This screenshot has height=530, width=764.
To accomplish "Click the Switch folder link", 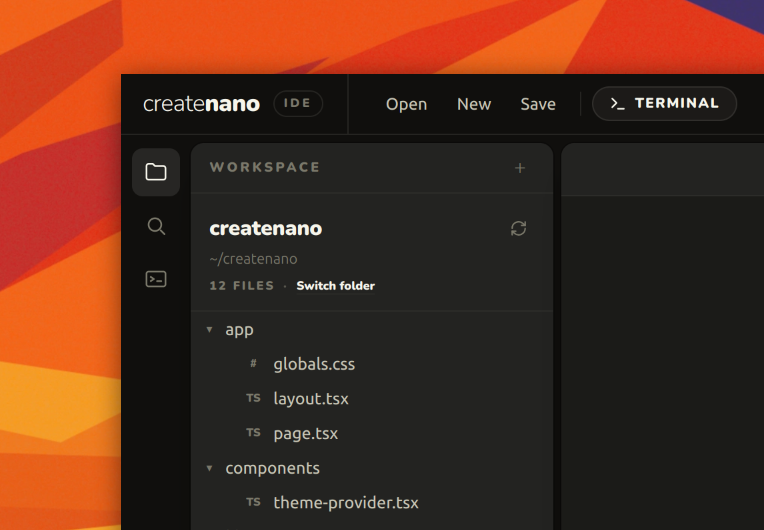I will coord(336,286).
